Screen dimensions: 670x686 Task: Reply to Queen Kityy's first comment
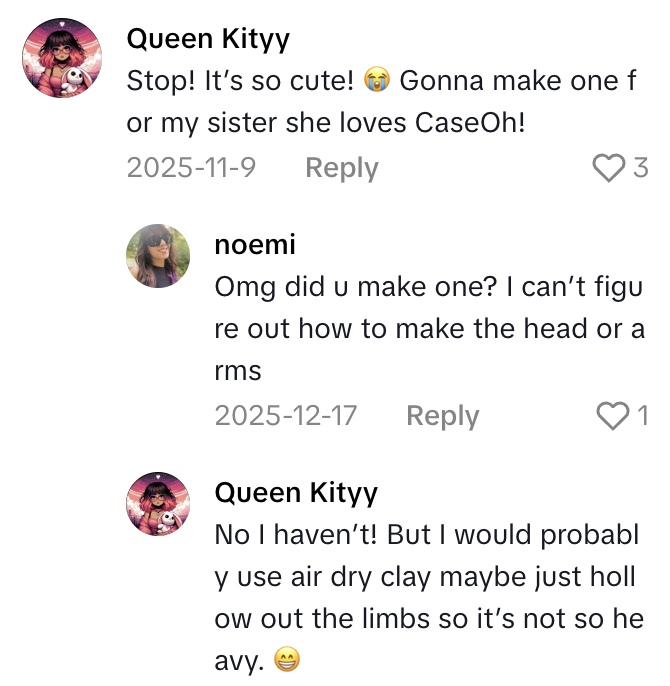tap(341, 168)
